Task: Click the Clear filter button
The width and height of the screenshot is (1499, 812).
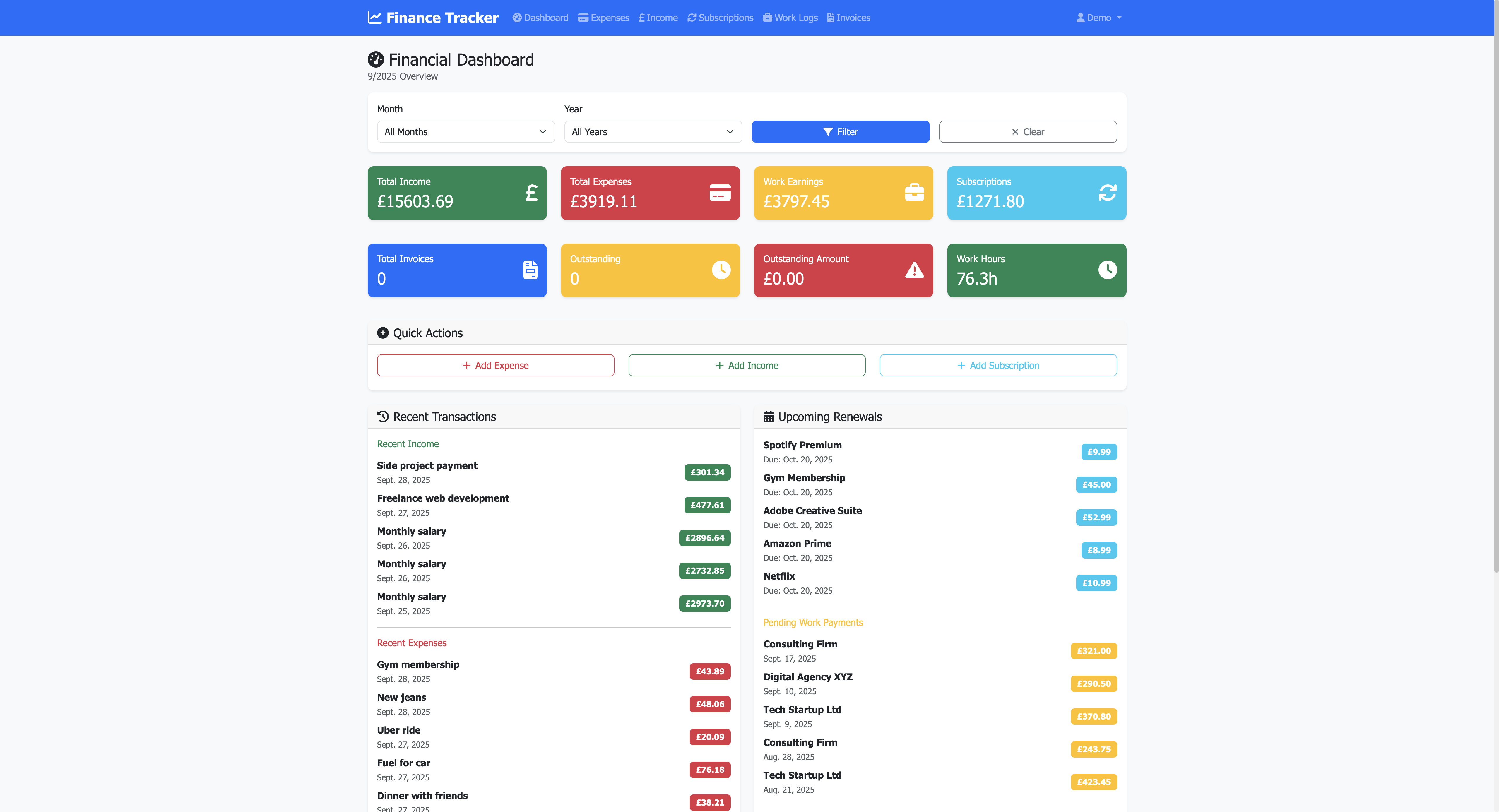Action: tap(1027, 132)
